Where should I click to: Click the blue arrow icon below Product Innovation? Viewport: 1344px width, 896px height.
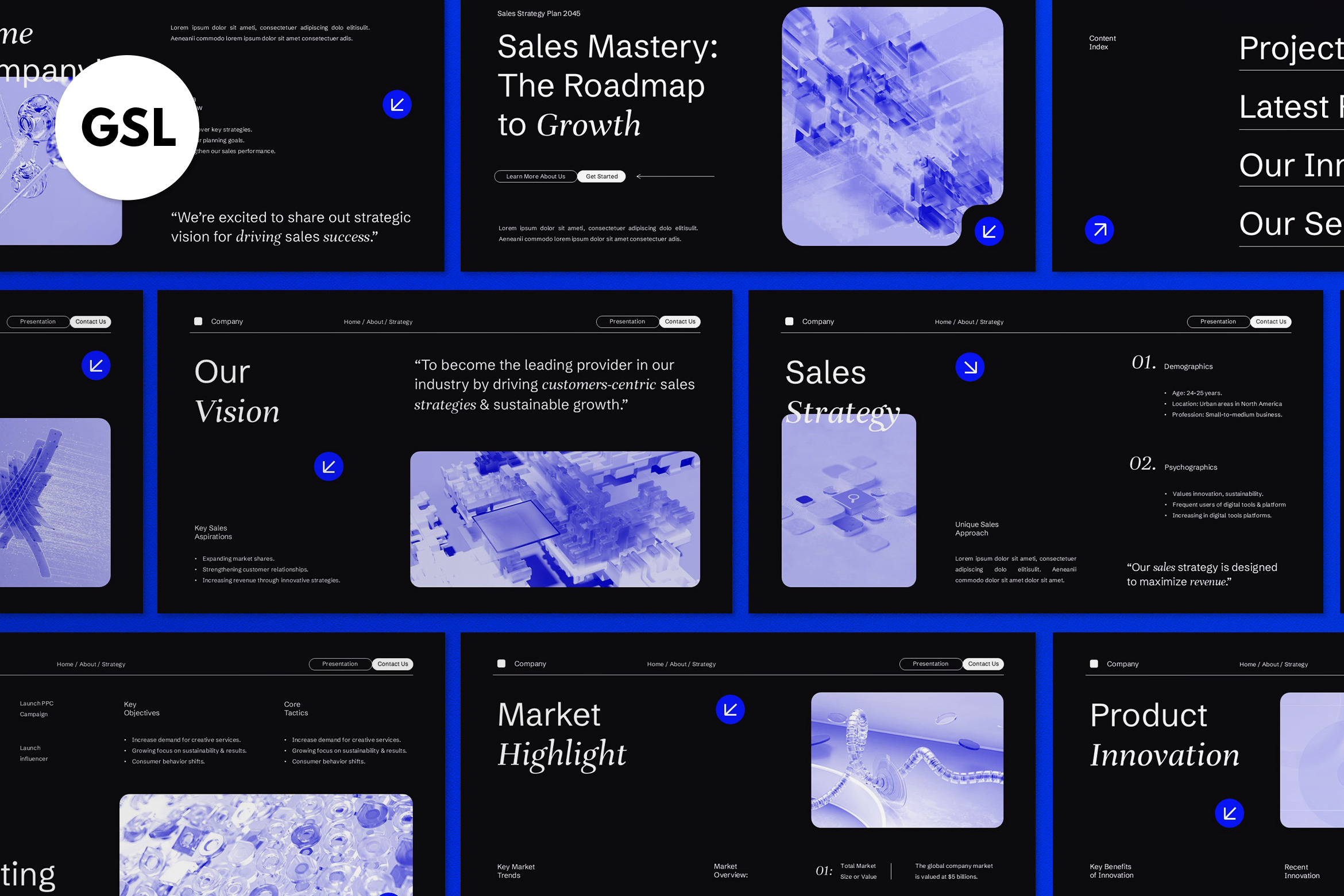click(x=1229, y=813)
